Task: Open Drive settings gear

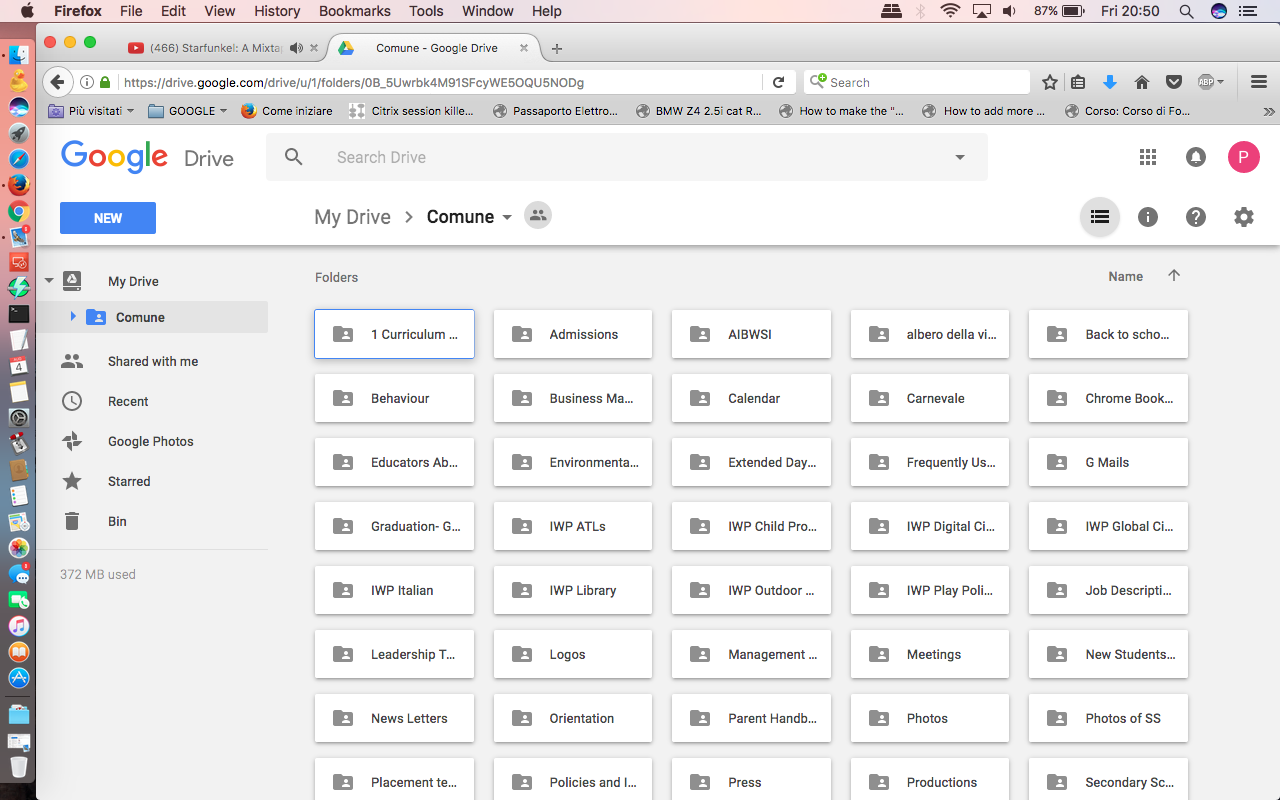Action: pyautogui.click(x=1244, y=217)
